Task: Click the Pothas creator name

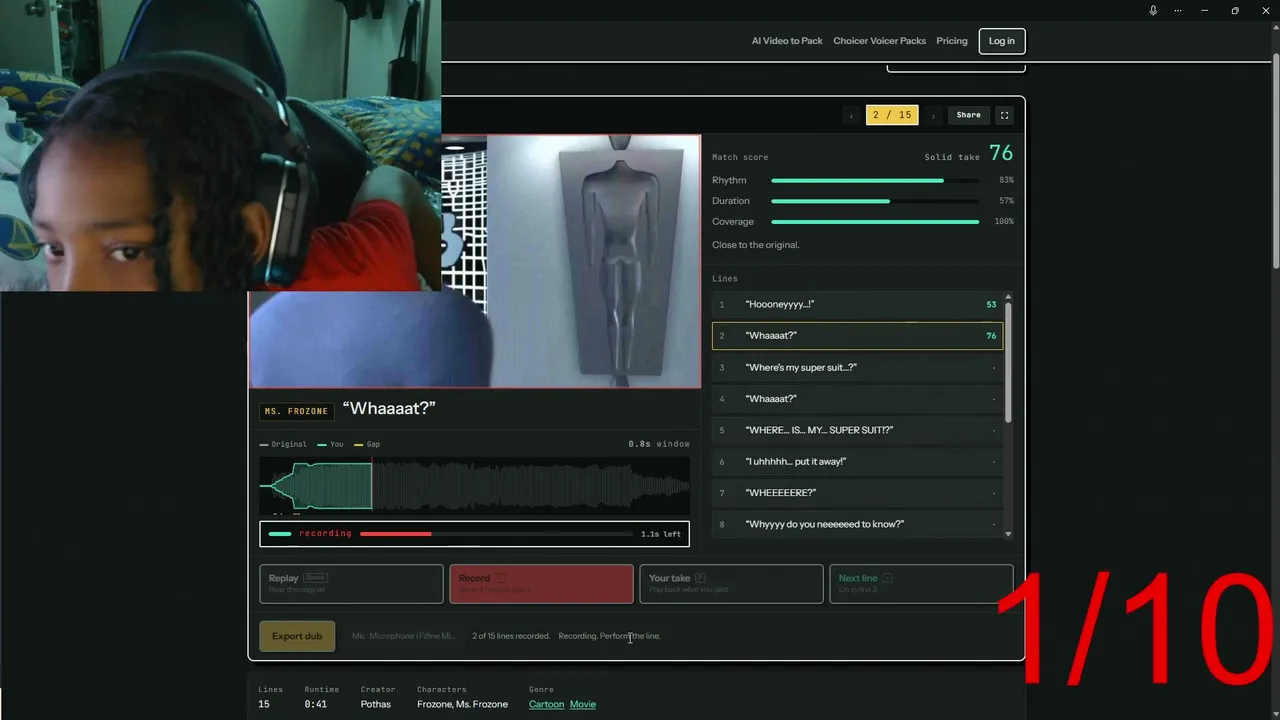Action: click(x=378, y=704)
